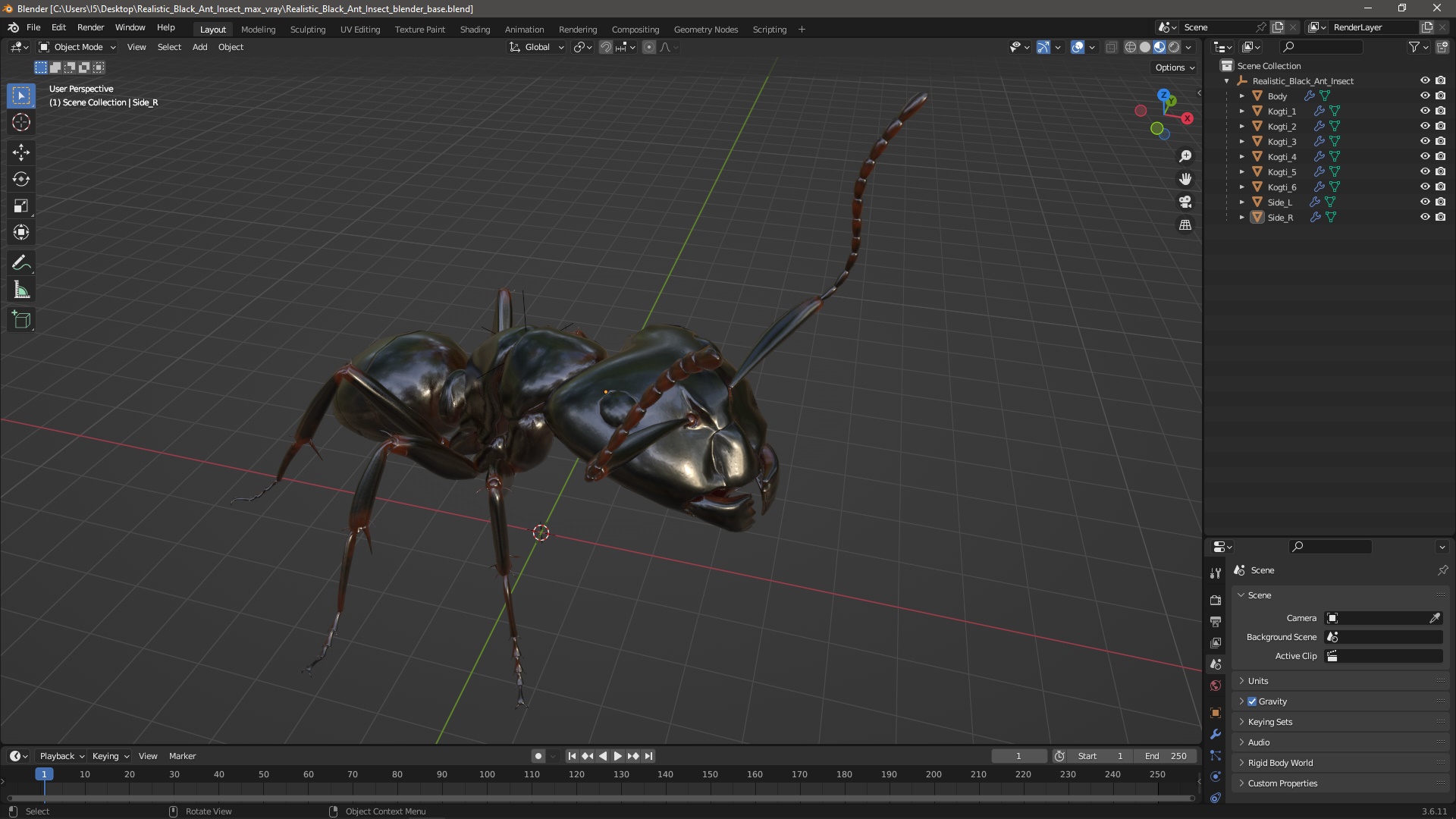Open the File menu
The width and height of the screenshot is (1456, 819).
tap(33, 27)
